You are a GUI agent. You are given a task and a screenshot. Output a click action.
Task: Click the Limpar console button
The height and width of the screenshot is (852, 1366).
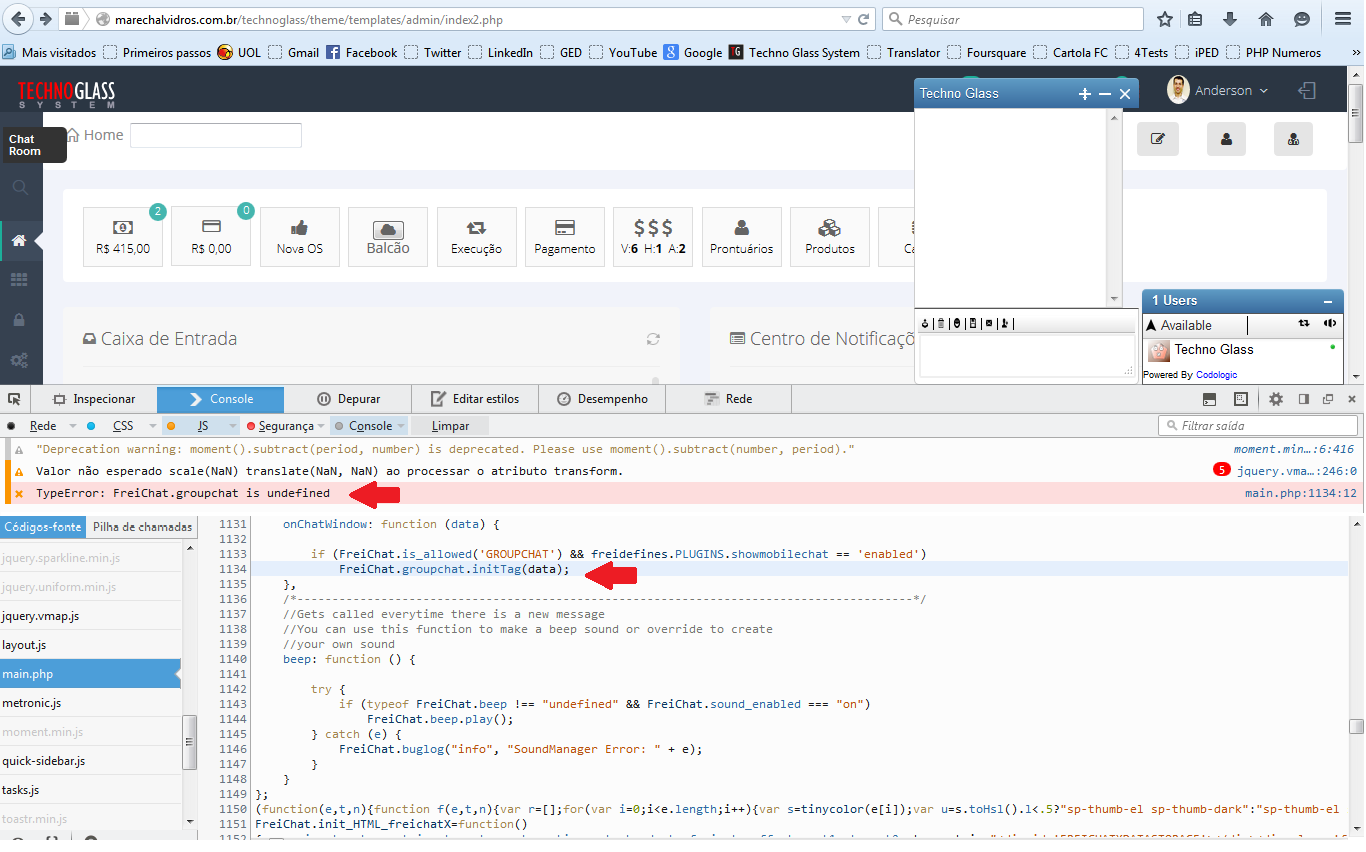click(x=450, y=426)
